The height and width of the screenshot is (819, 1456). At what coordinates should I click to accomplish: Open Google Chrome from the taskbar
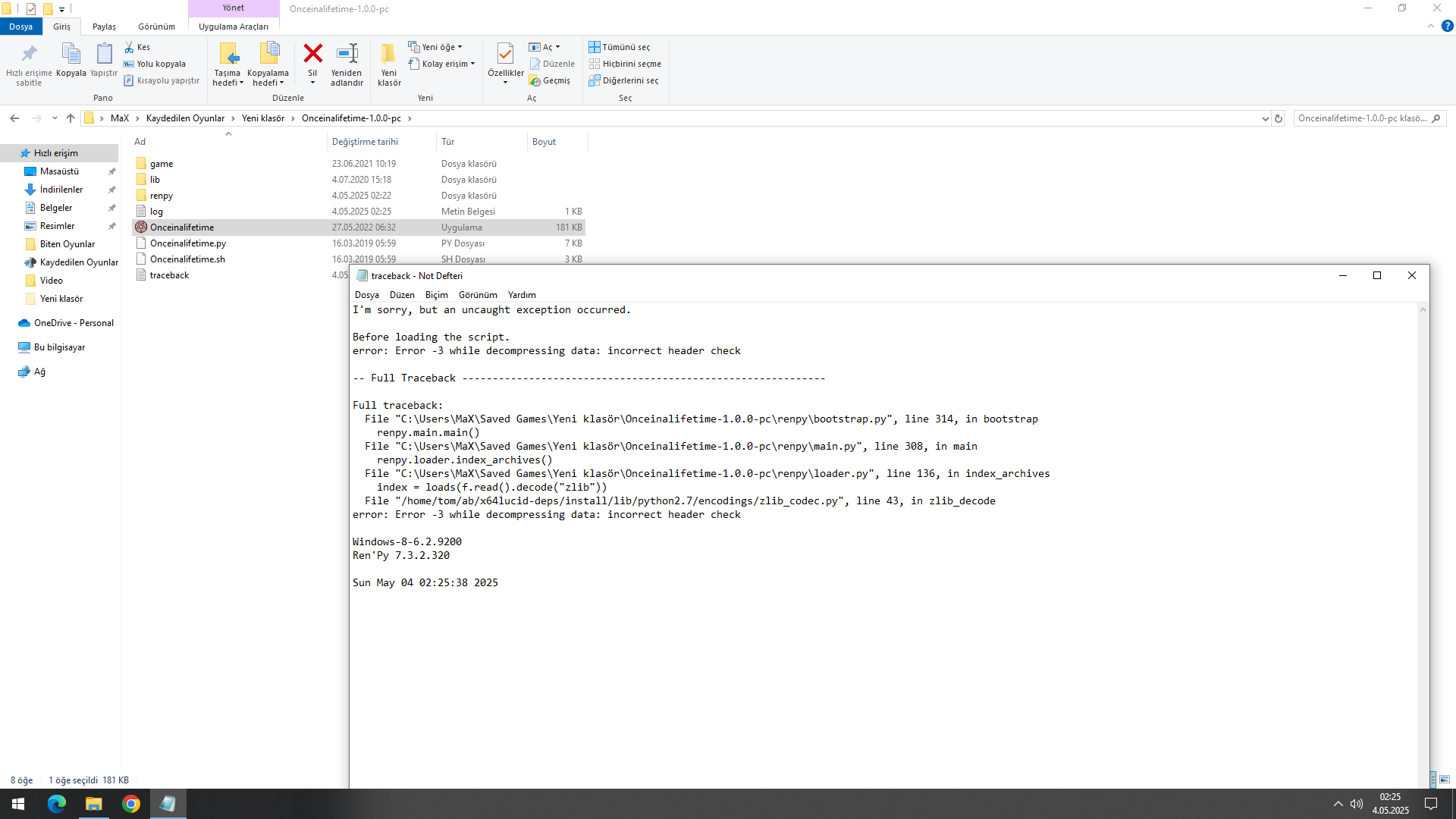[x=130, y=804]
